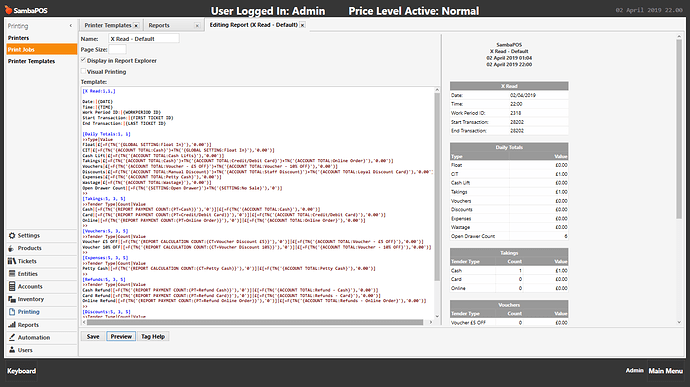Open Reports via its chart icon
The width and height of the screenshot is (690, 387).
click(x=12, y=324)
